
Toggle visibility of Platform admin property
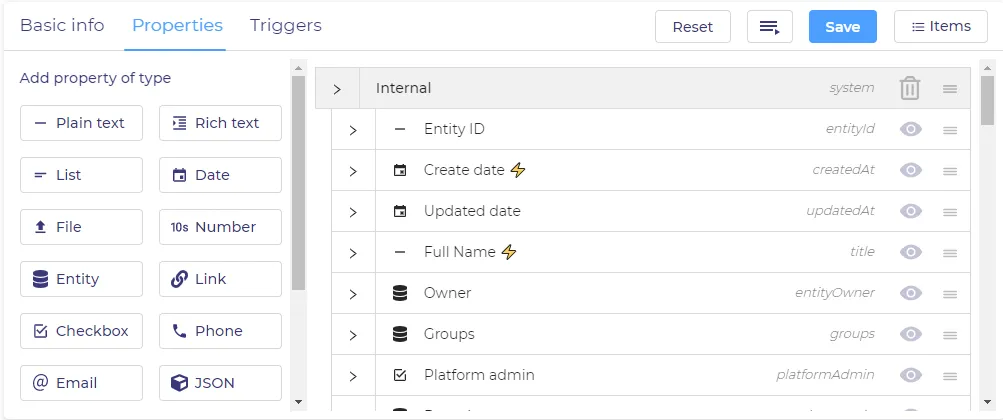911,375
